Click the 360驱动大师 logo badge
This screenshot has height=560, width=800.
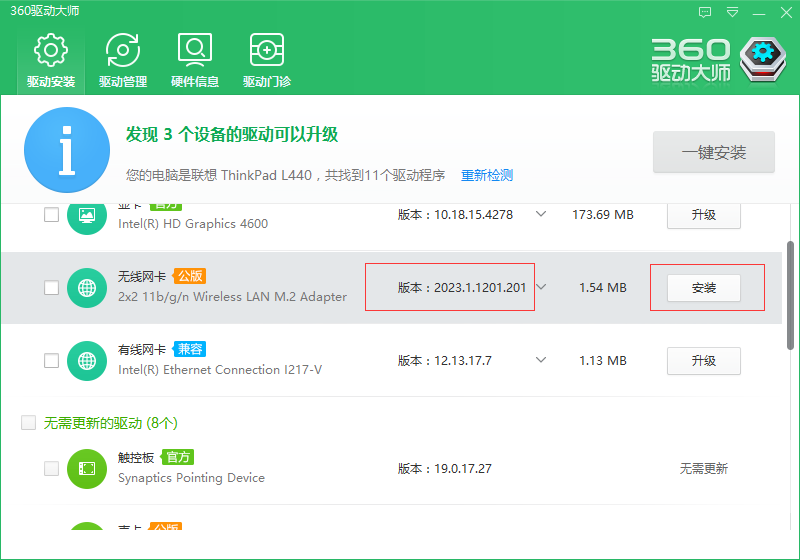[x=763, y=60]
